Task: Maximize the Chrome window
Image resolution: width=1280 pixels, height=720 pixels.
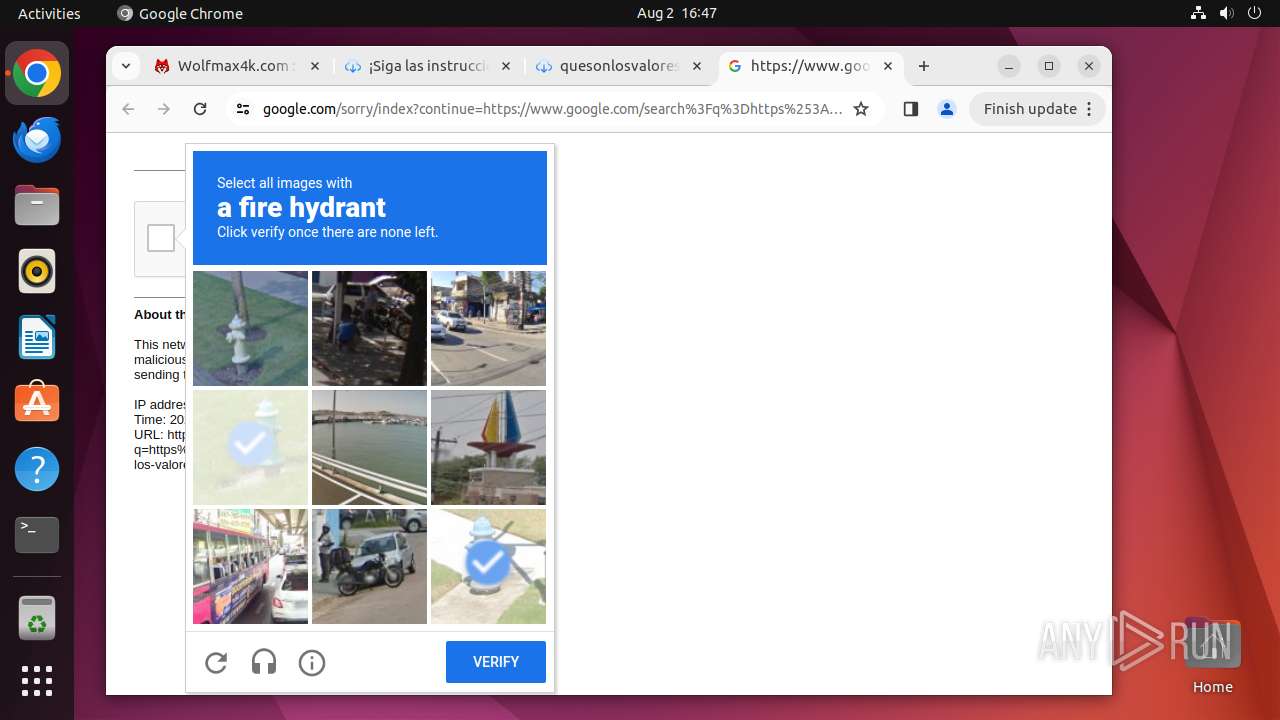Action: coord(1049,66)
